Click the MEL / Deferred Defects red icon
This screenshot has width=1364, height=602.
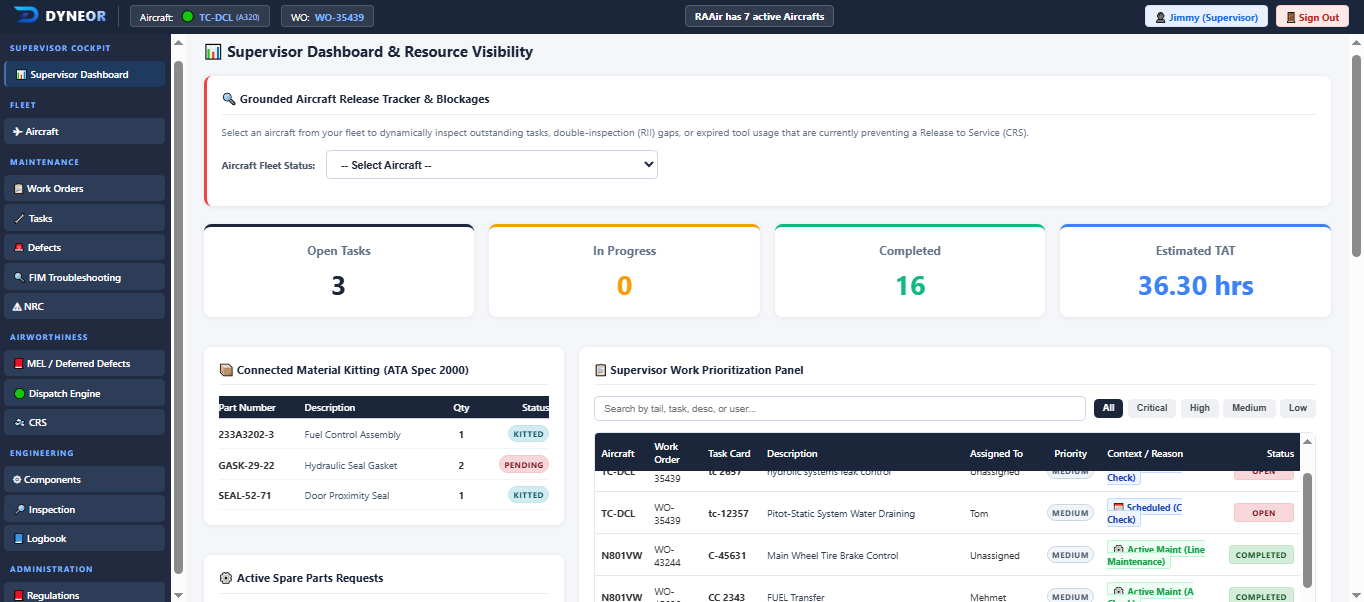pyautogui.click(x=19, y=364)
